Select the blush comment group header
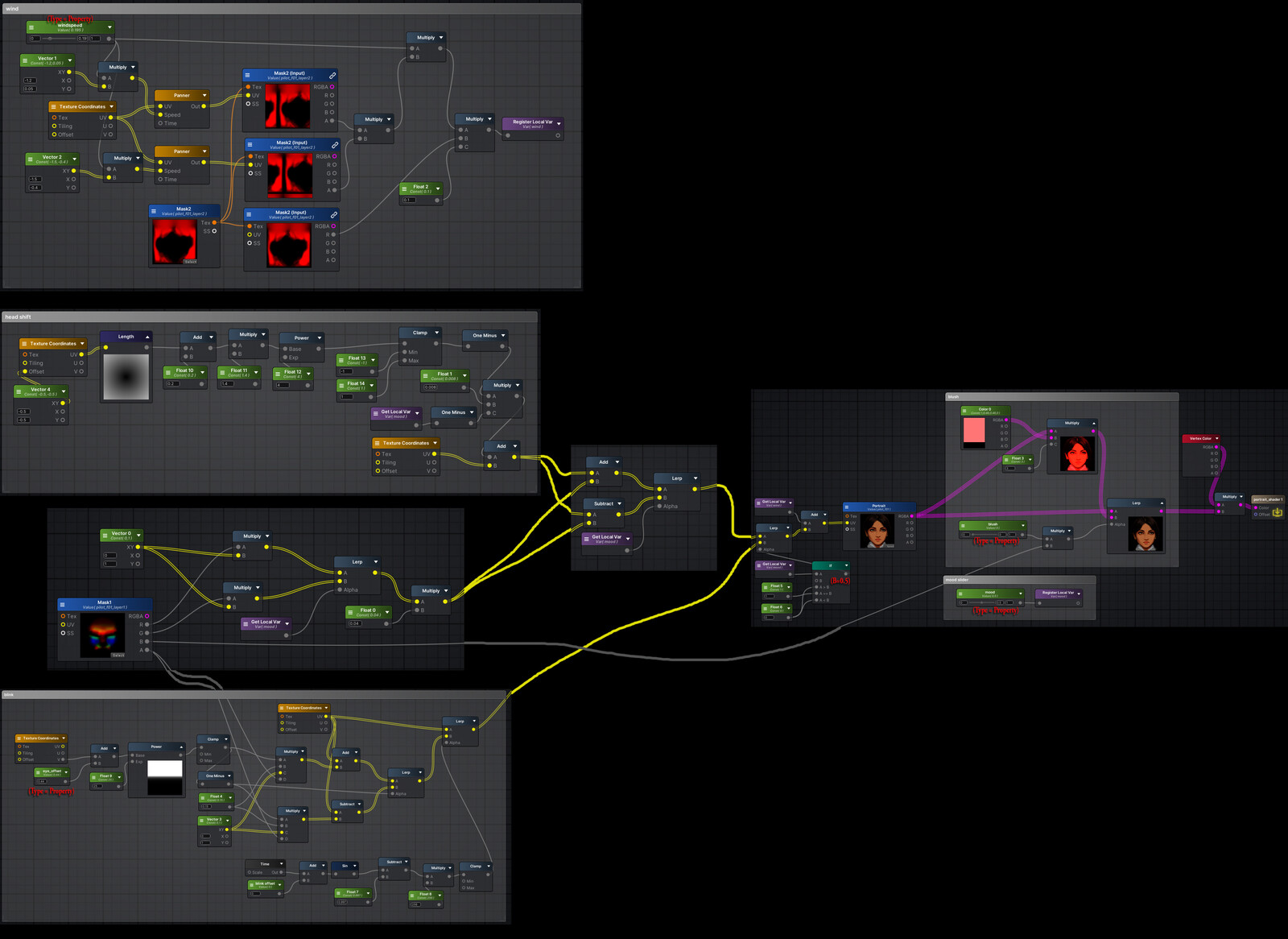 (x=1062, y=397)
